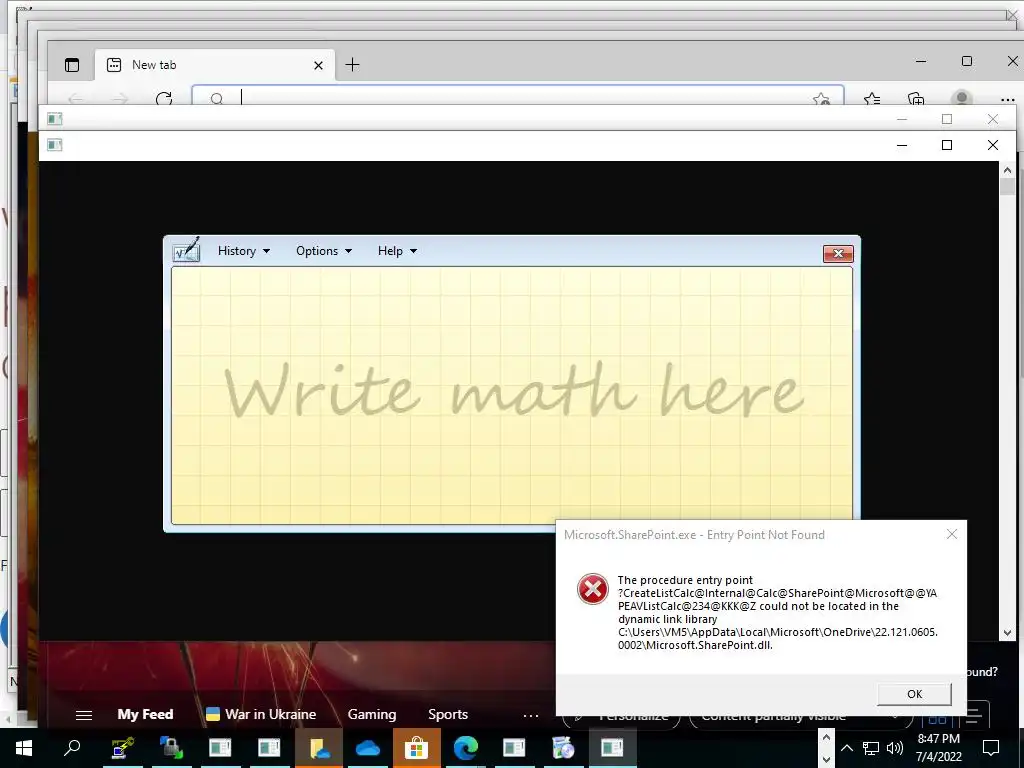
Task: Open the Edge tab actions menu icon
Action: [x=72, y=65]
